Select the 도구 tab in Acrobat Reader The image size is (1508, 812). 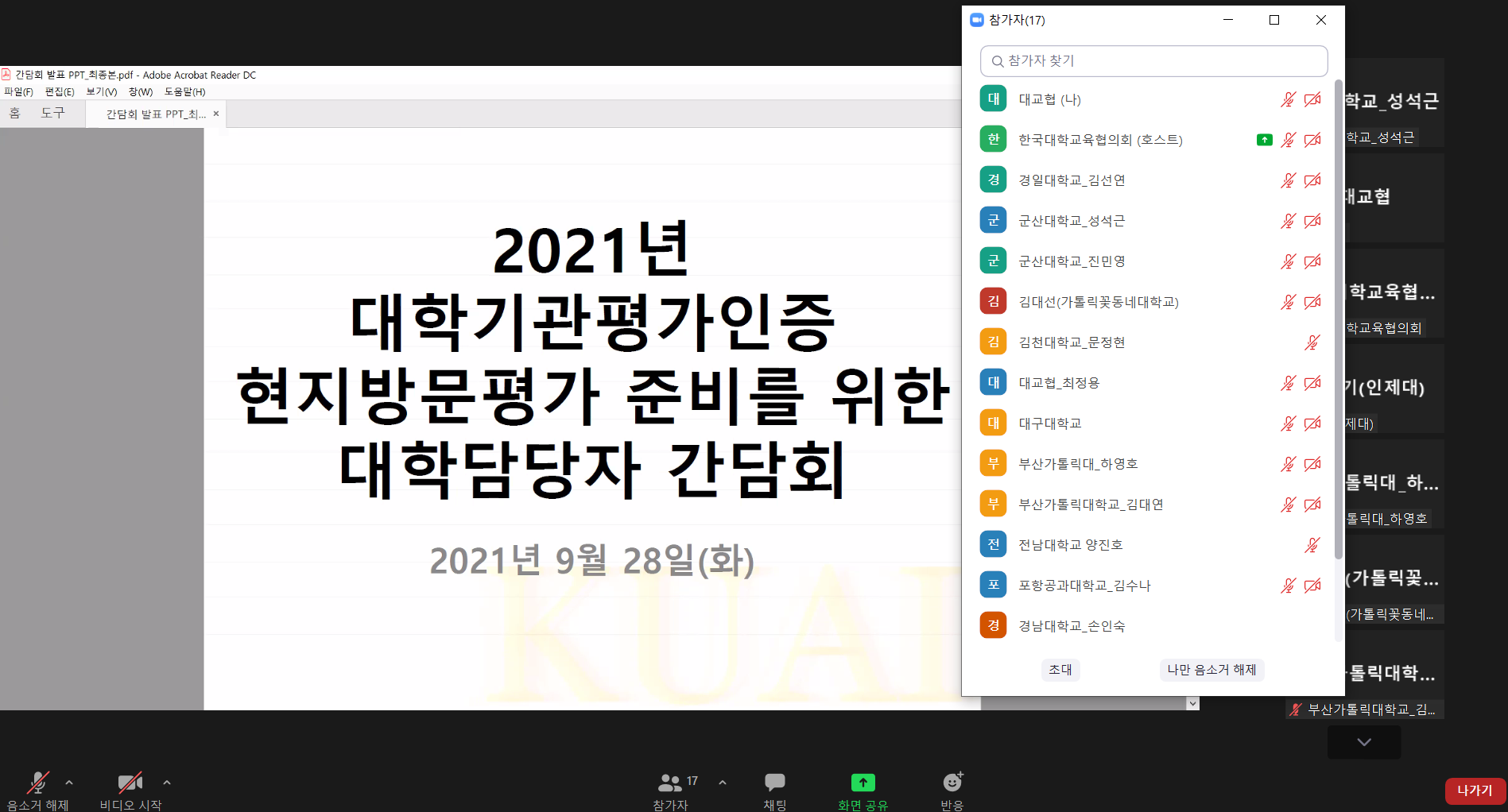[x=53, y=114]
